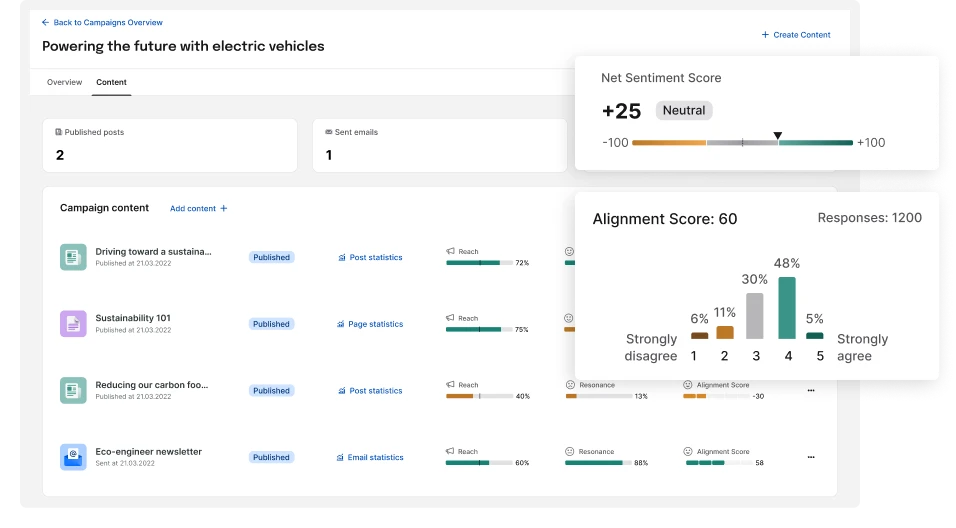Click Published badge for Sustainability 101
The height and width of the screenshot is (528, 956).
271,324
